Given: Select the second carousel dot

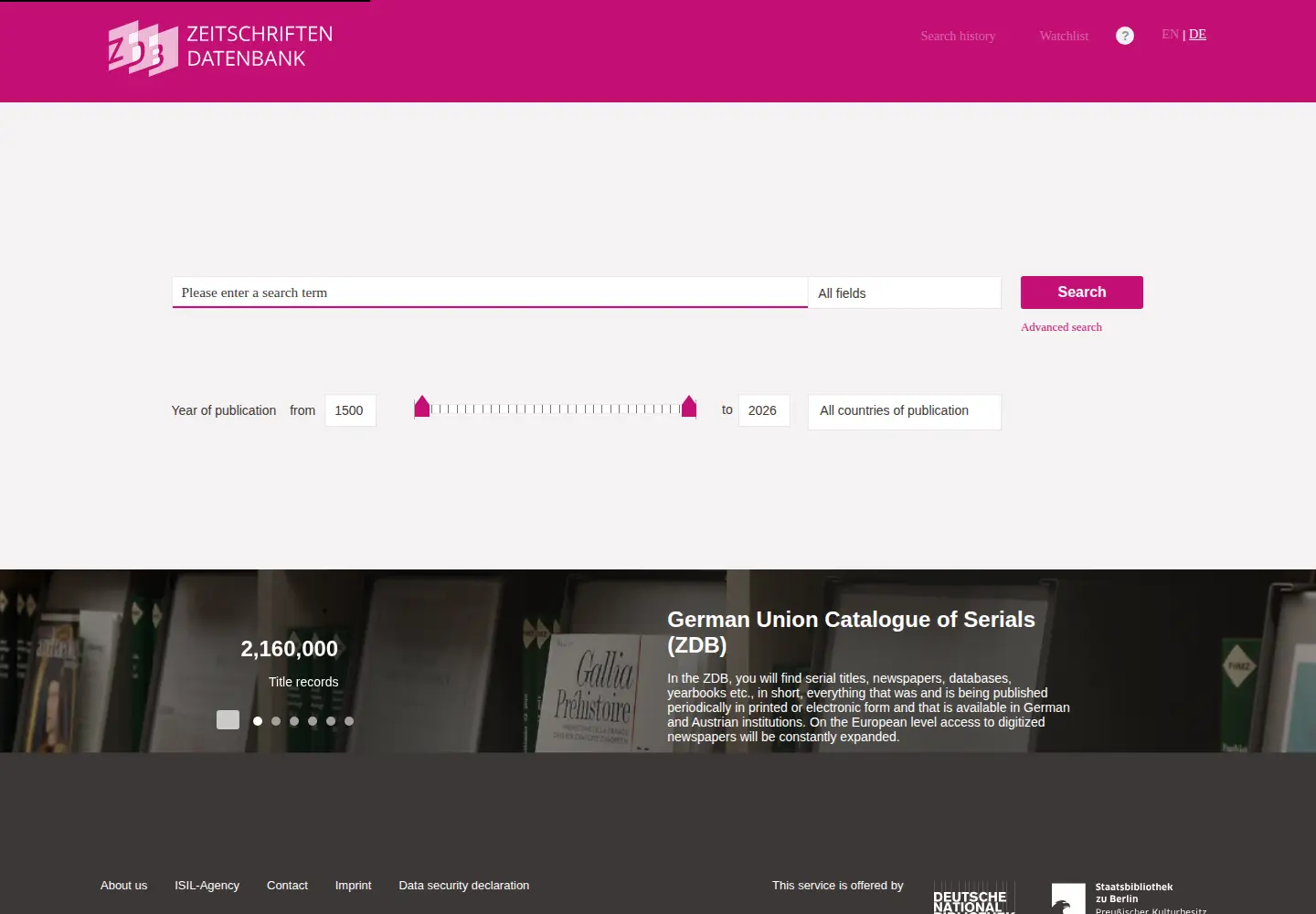Looking at the screenshot, I should (276, 721).
